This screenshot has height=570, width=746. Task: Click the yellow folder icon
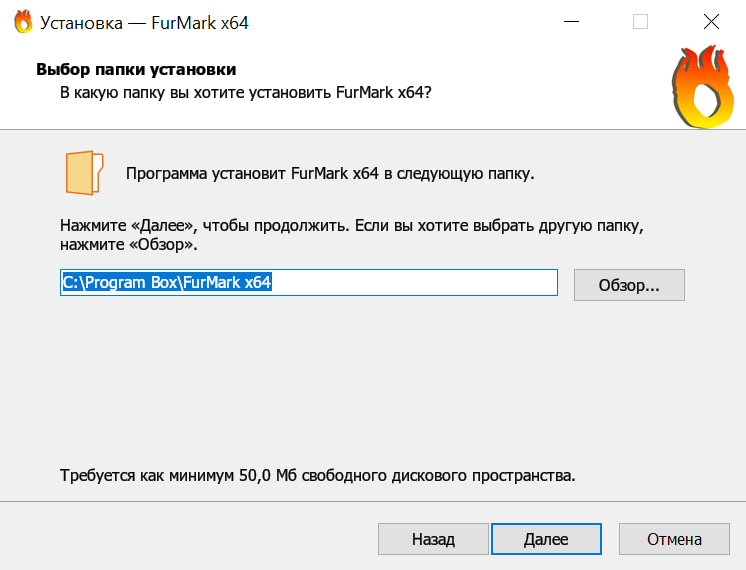pos(84,173)
